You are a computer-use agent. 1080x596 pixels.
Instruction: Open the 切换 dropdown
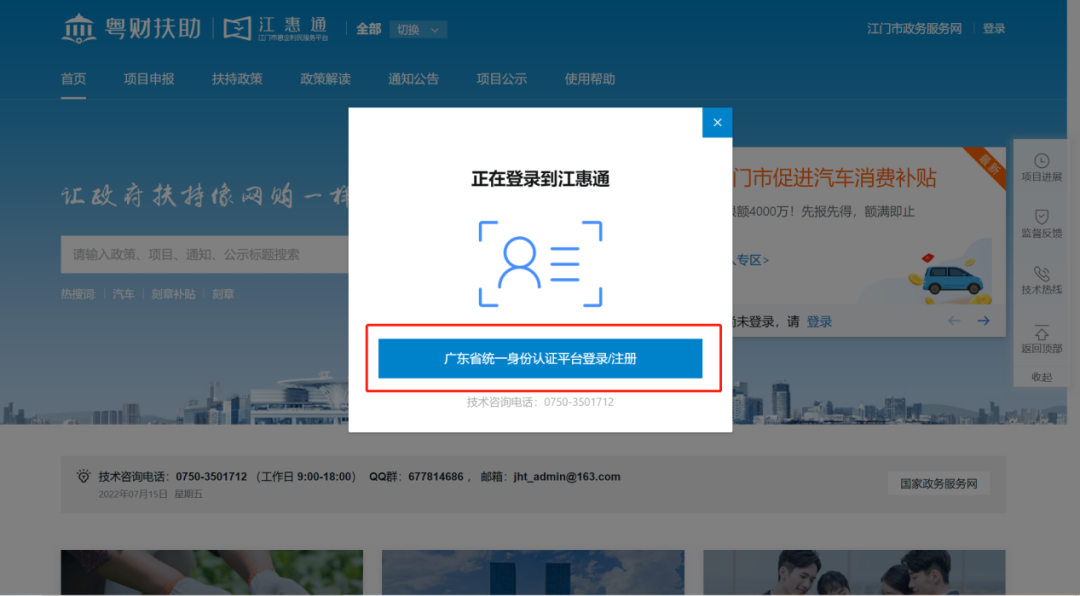coord(418,30)
